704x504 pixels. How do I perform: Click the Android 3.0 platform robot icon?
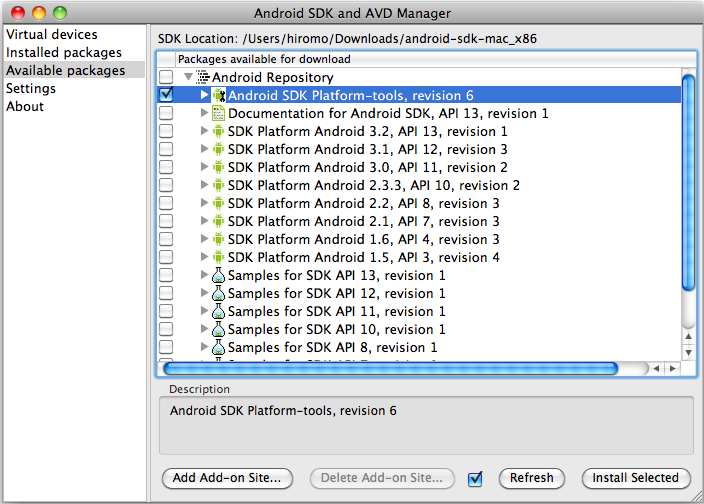pos(218,167)
